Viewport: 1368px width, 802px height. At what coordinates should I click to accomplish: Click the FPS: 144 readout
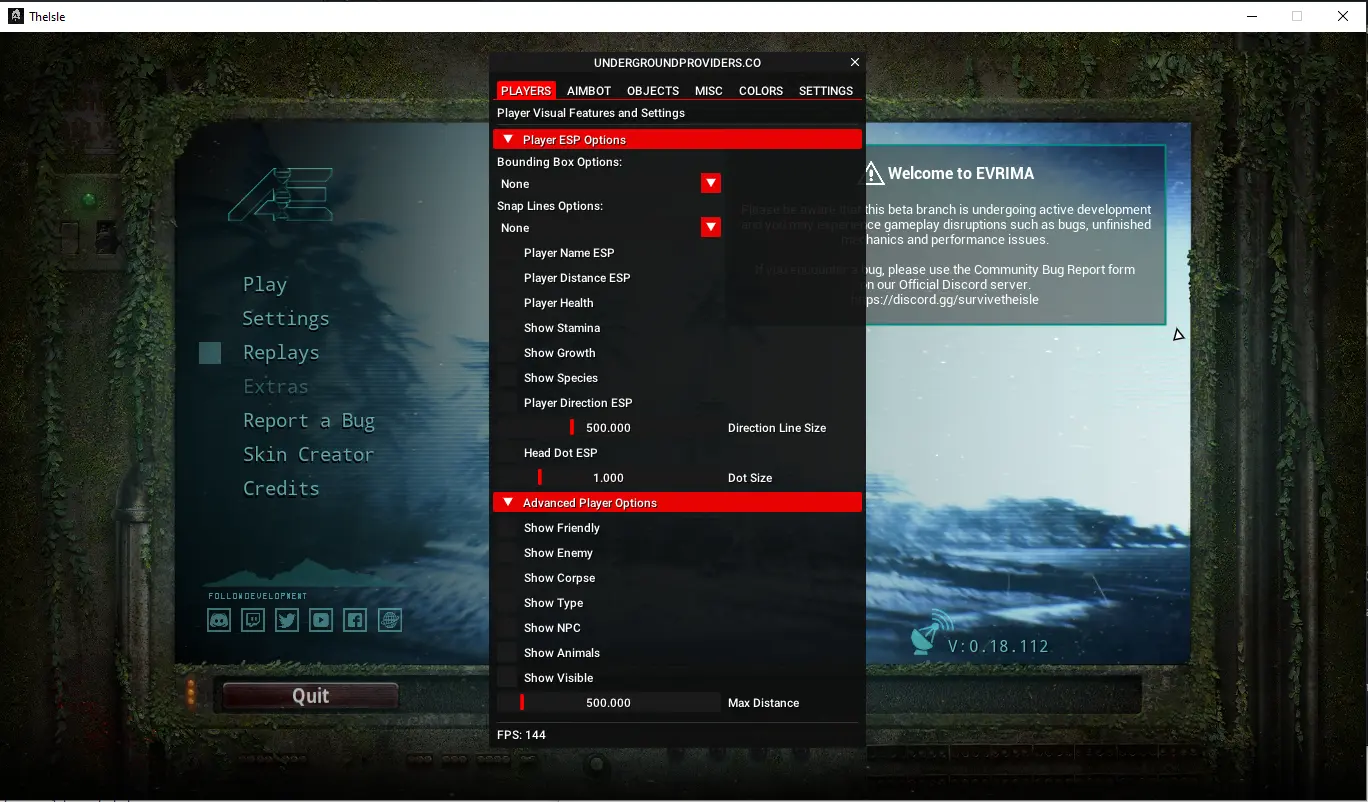[522, 735]
